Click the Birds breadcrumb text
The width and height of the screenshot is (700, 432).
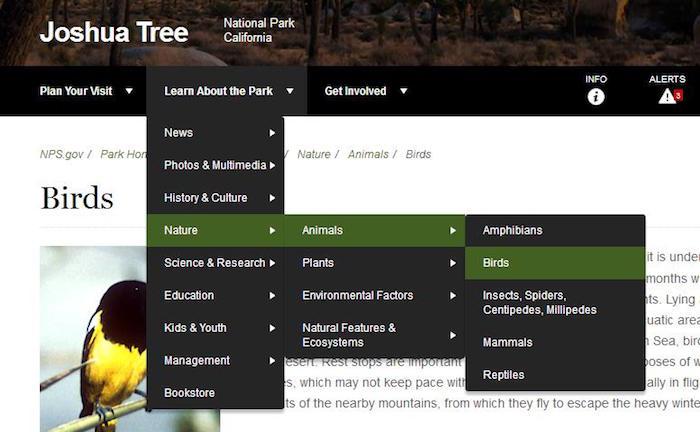coord(418,154)
